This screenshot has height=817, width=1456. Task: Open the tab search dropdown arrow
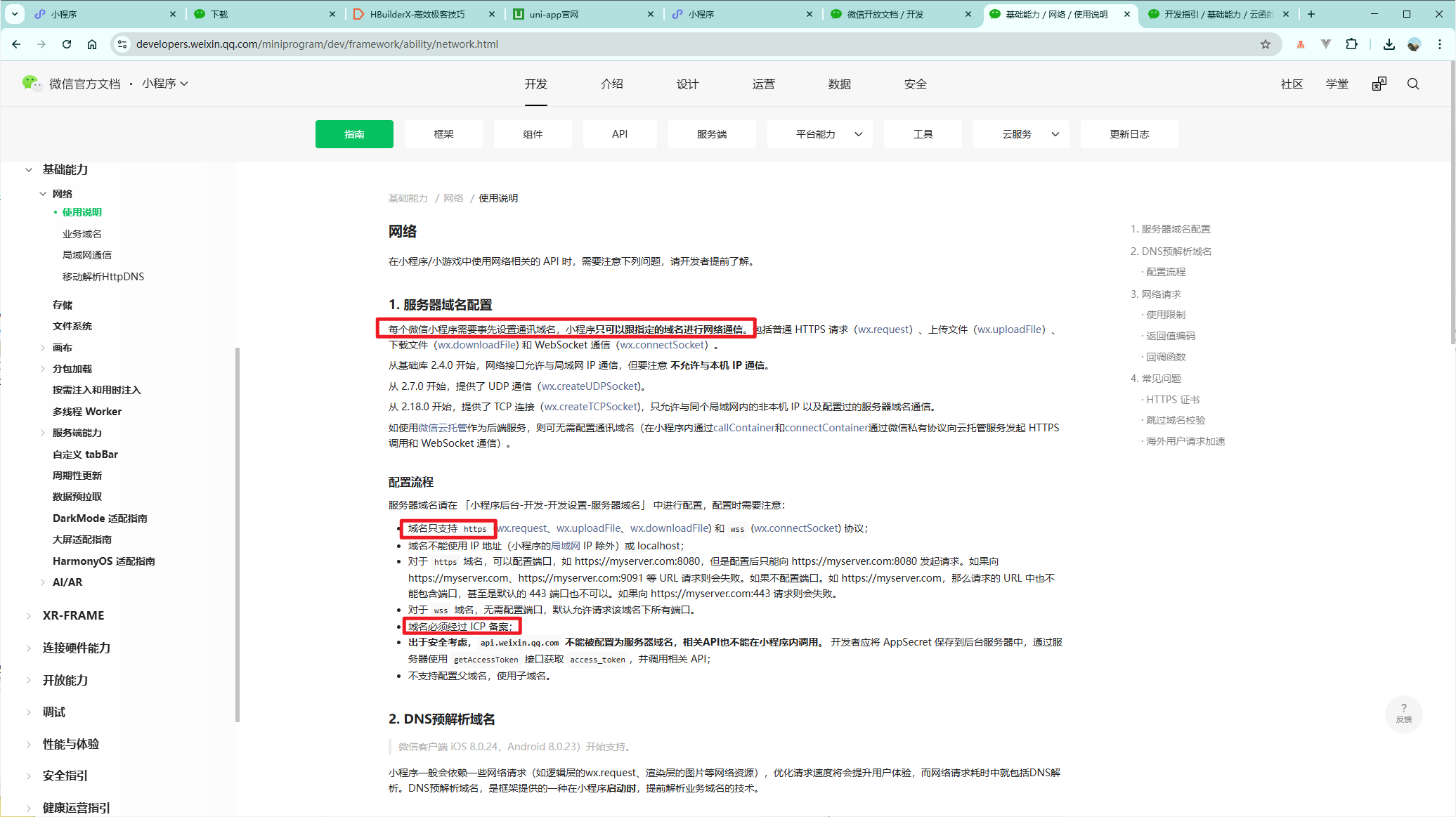[14, 14]
